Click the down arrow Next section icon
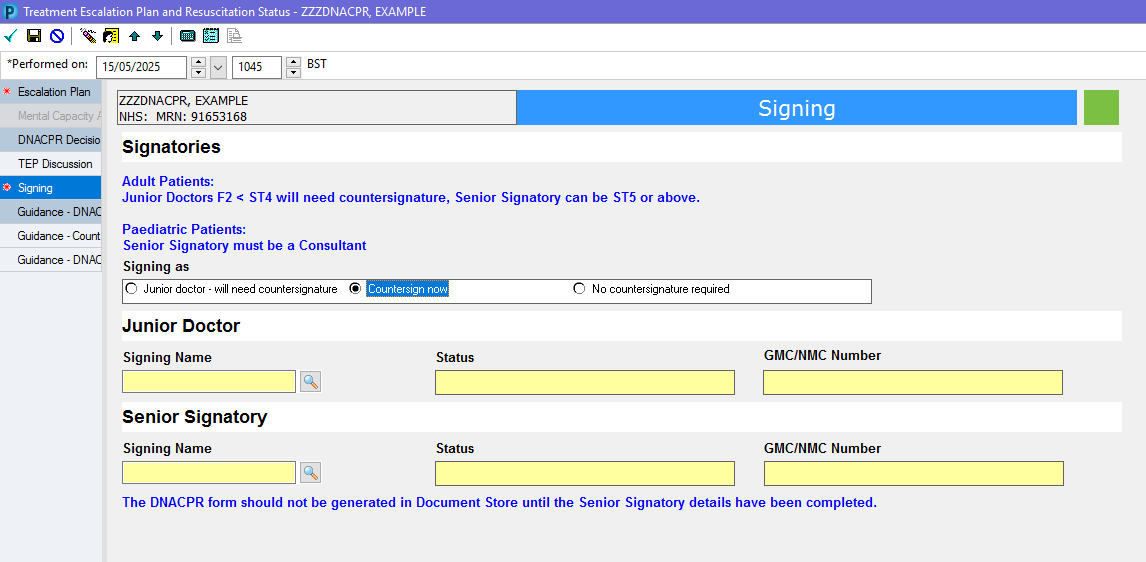Screen dimensions: 1146x562 tap(157, 36)
